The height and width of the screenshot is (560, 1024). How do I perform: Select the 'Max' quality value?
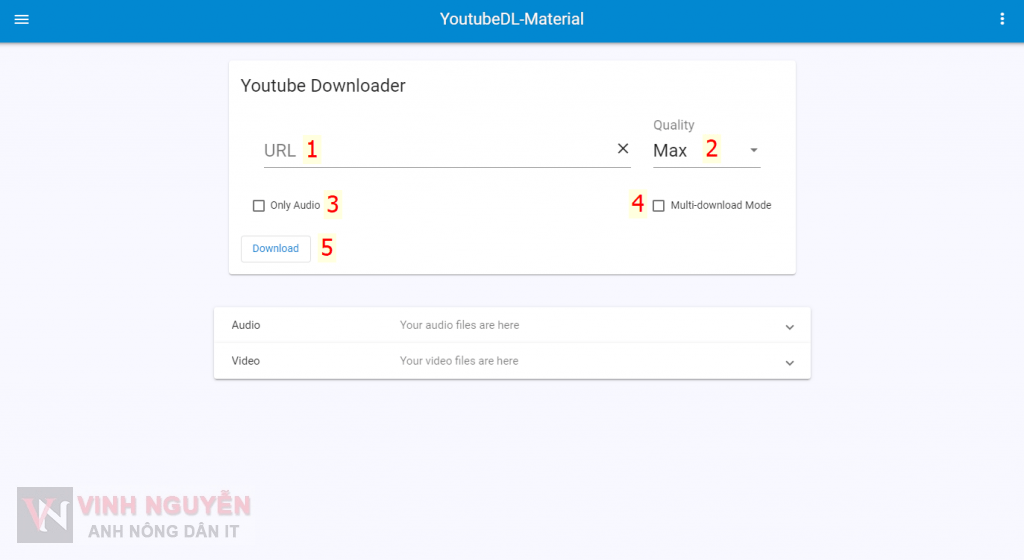point(670,151)
